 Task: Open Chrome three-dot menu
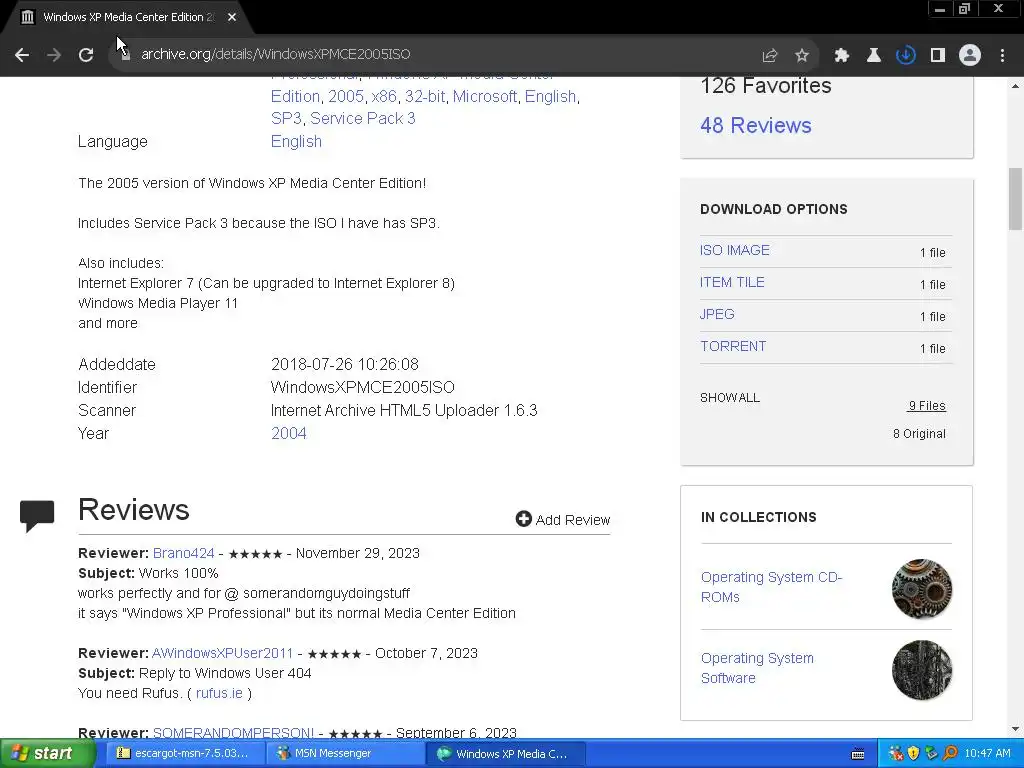point(1002,56)
